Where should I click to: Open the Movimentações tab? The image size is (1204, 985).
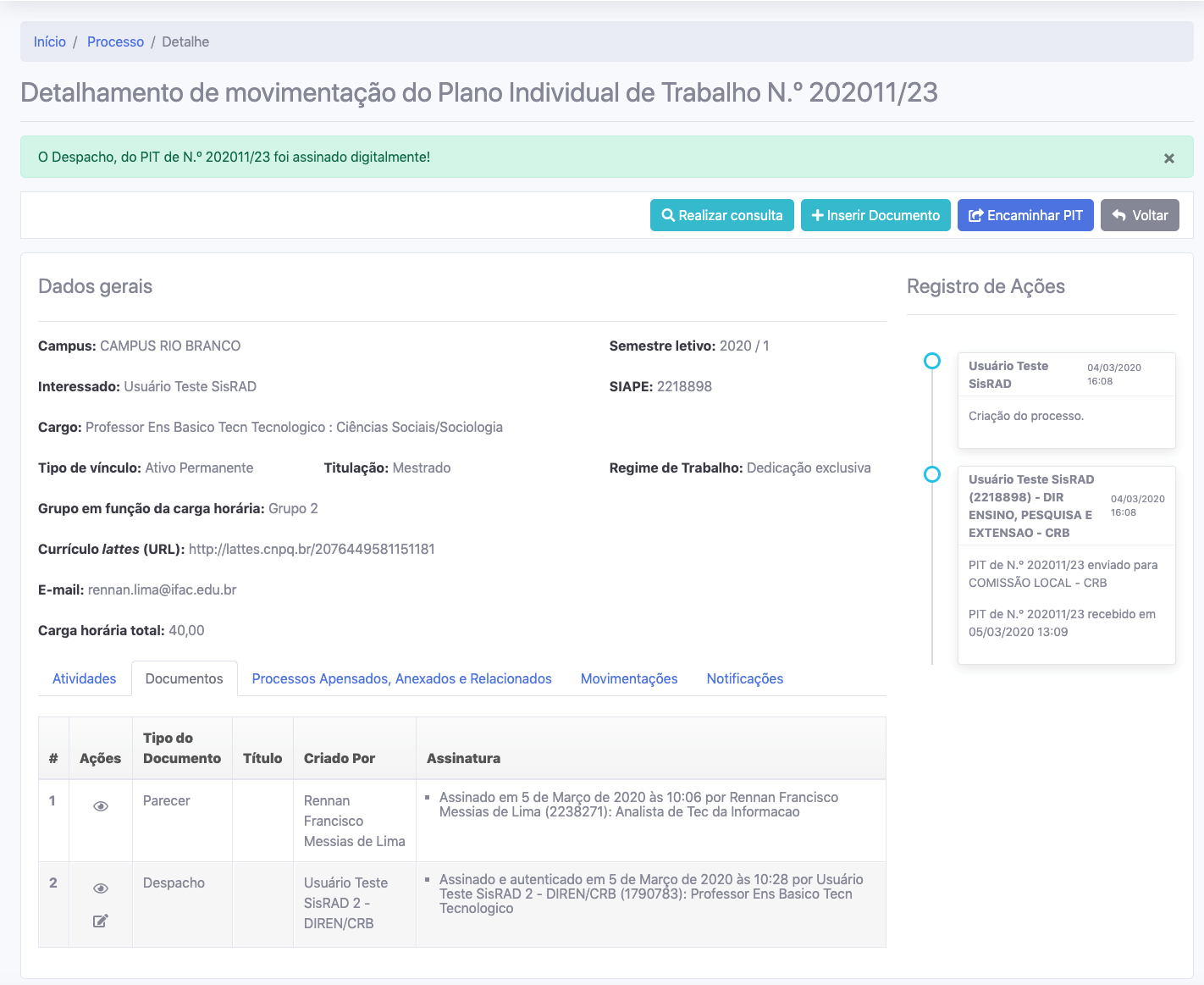click(x=629, y=678)
